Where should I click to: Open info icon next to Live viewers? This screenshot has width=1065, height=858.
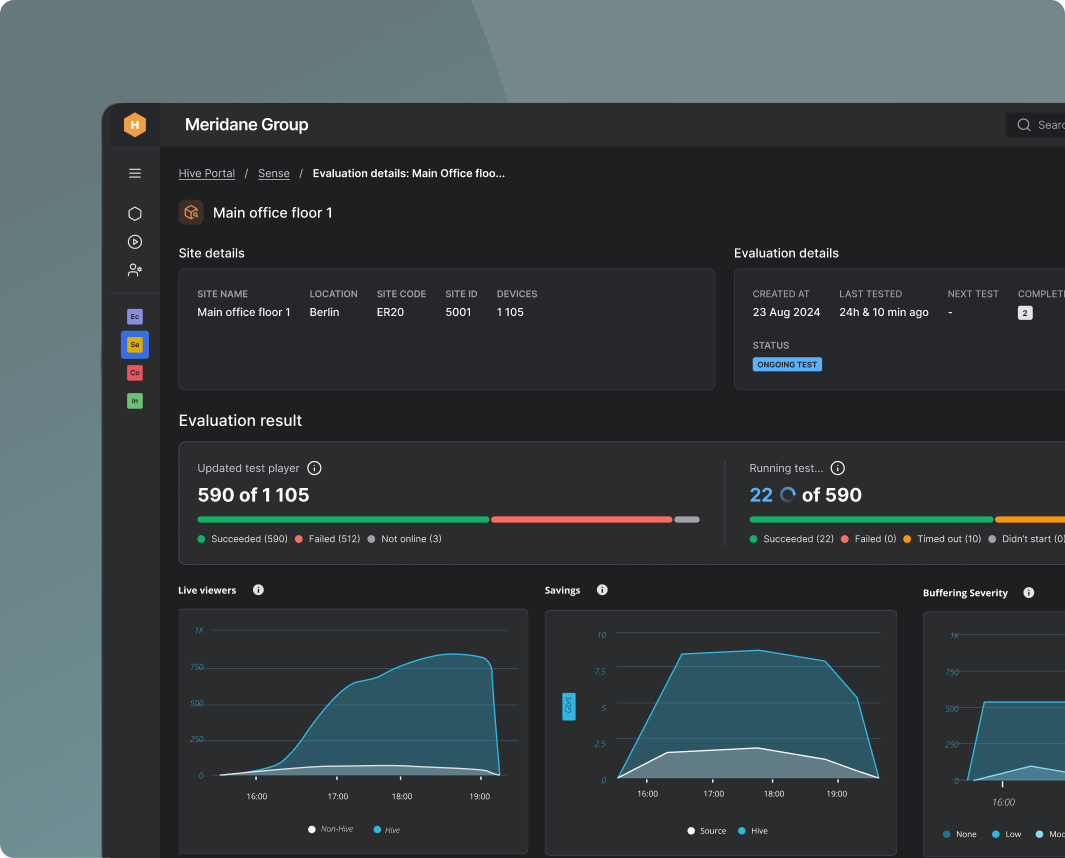258,590
